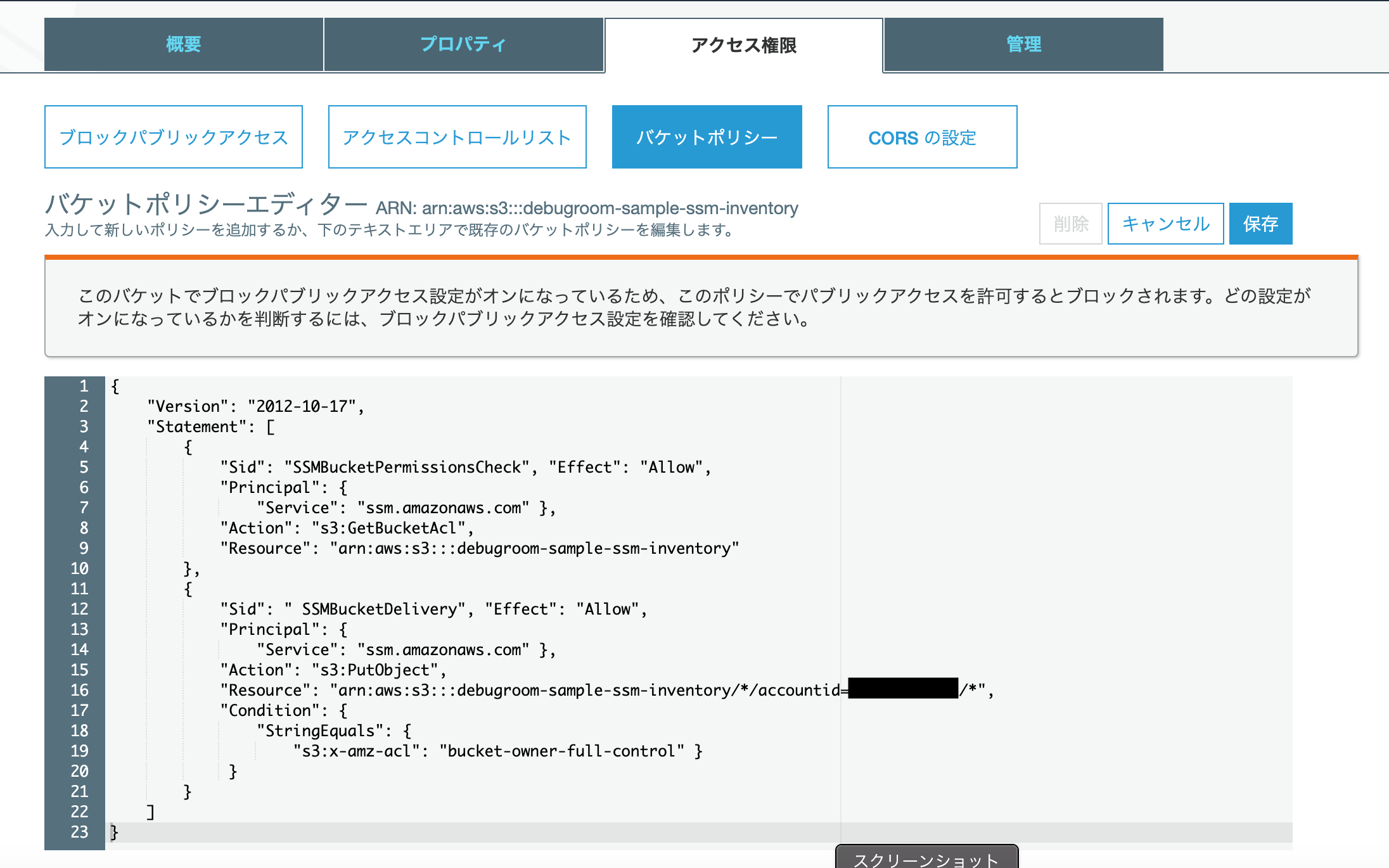Screen dimensions: 1389x868
Task: Click line number 23 in gutter
Action: [79, 832]
